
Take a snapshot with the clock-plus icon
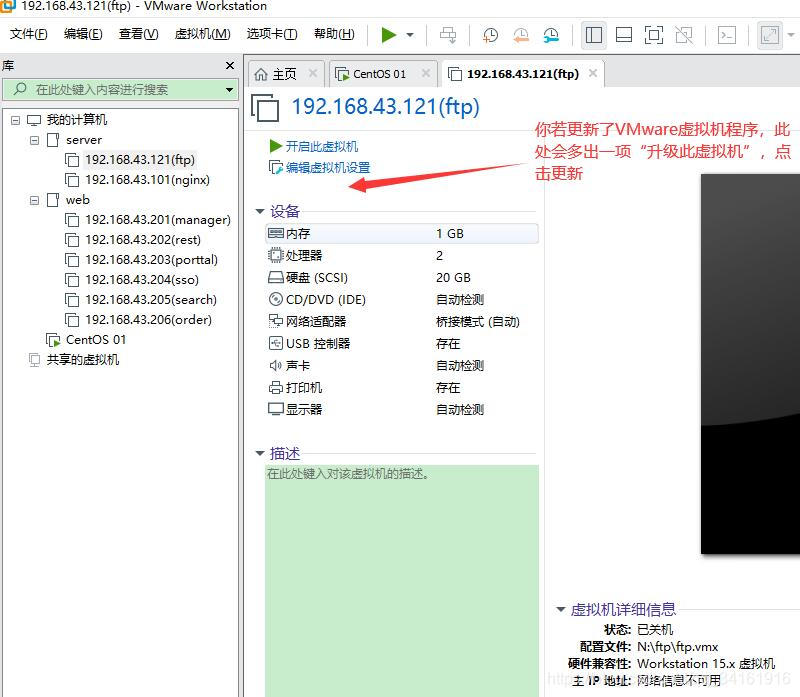(x=490, y=35)
